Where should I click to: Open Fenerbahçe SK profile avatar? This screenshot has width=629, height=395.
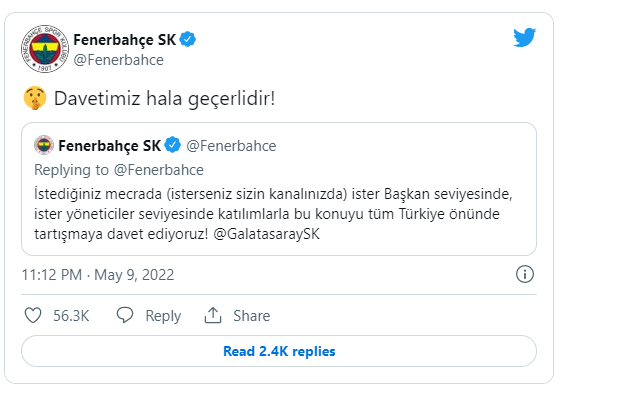[x=45, y=49]
